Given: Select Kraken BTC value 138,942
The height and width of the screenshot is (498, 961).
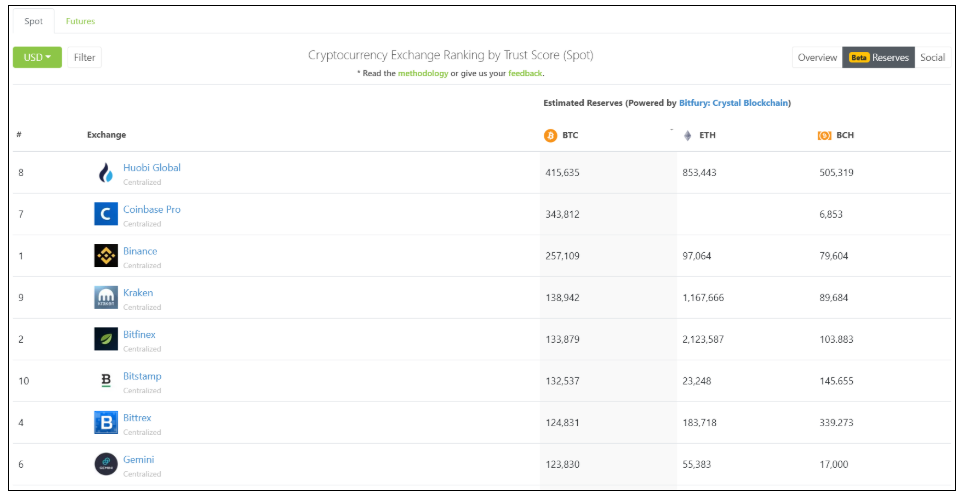Looking at the screenshot, I should pos(563,298).
